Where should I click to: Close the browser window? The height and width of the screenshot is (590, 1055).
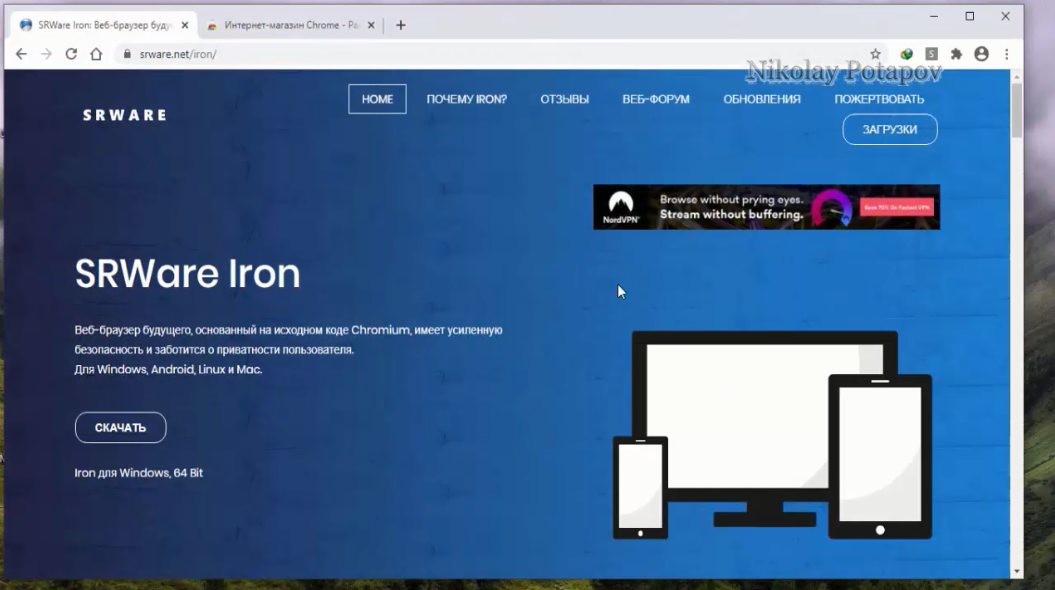pyautogui.click(x=1005, y=16)
